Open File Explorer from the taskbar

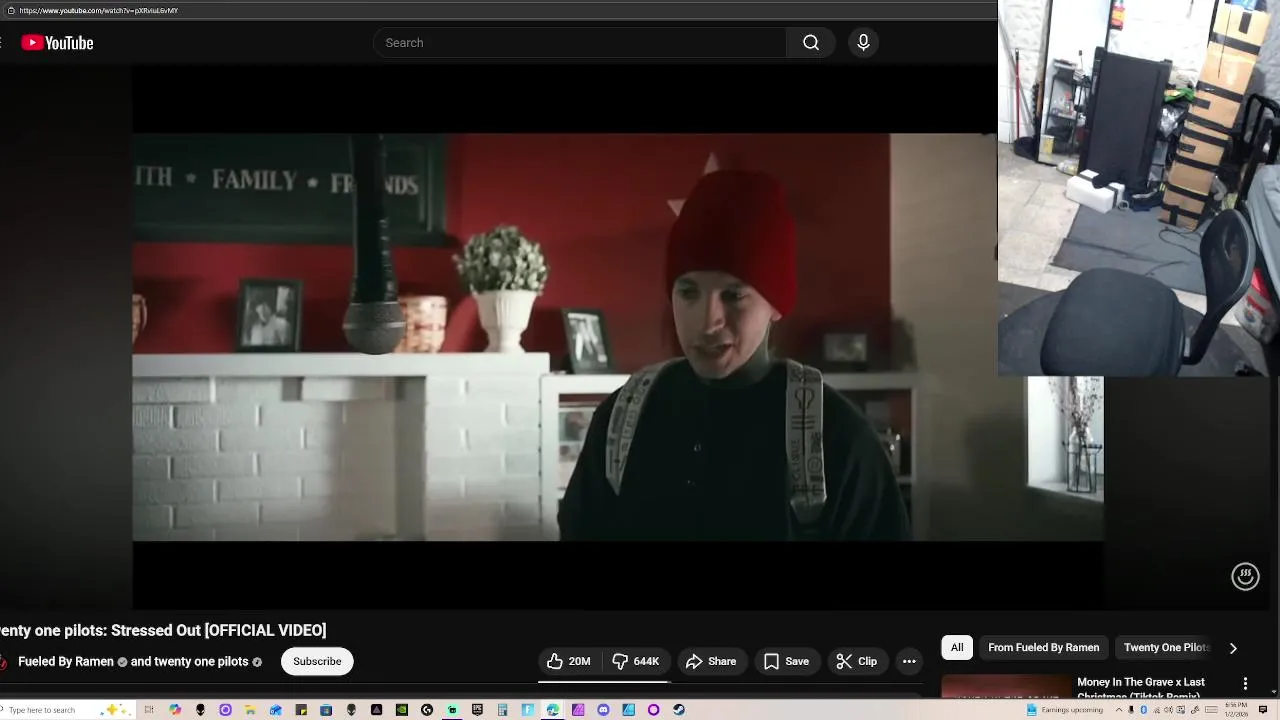tap(250, 710)
